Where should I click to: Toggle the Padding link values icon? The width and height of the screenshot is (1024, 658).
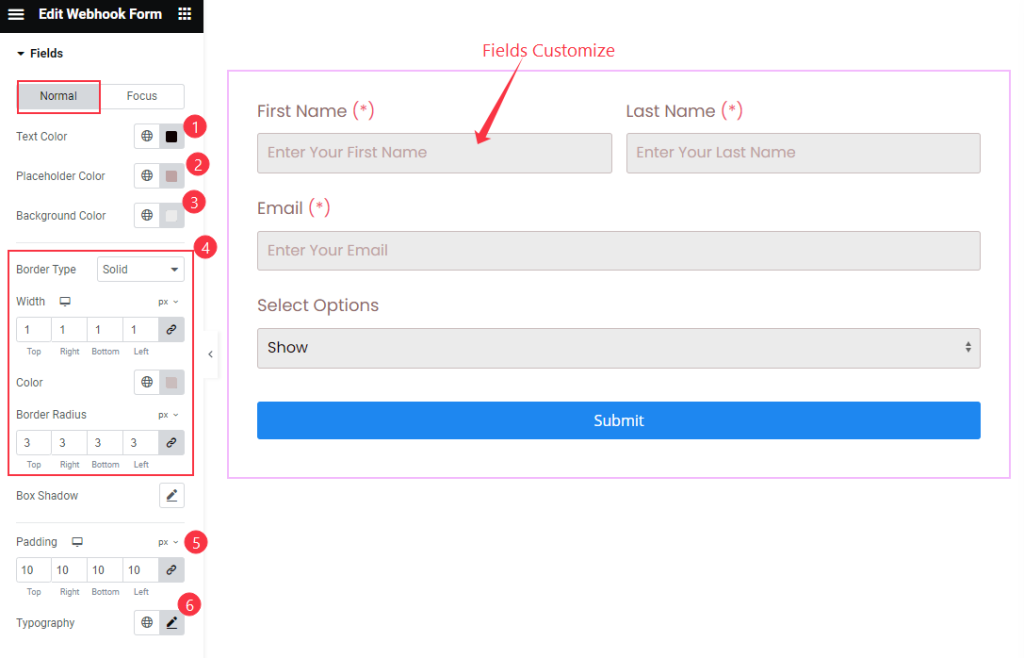pyautogui.click(x=171, y=570)
